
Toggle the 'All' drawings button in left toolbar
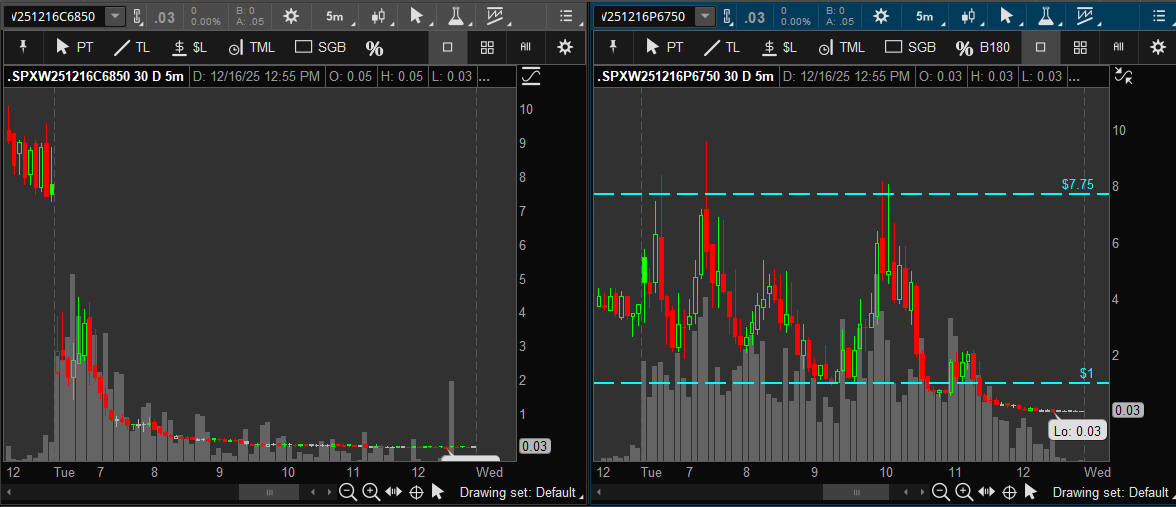(x=526, y=47)
